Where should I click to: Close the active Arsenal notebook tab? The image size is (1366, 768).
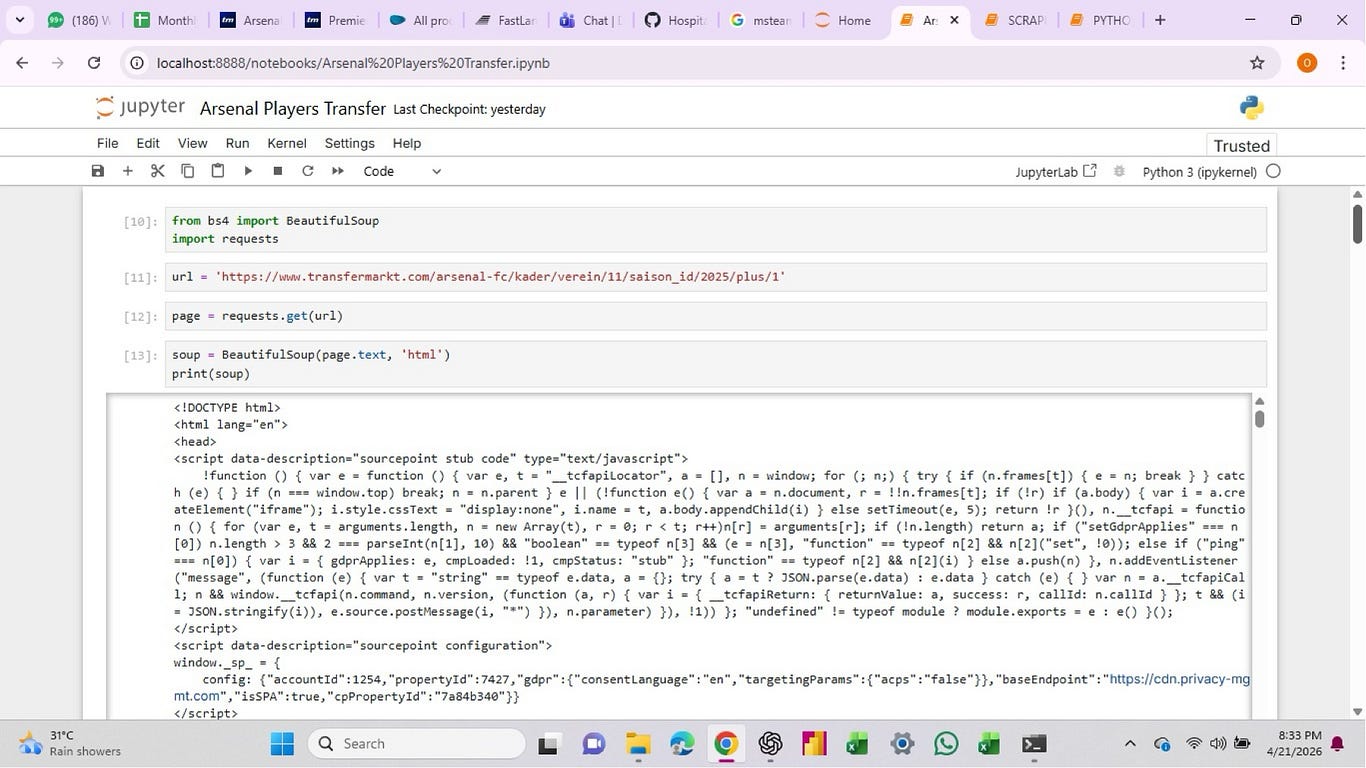click(x=954, y=20)
